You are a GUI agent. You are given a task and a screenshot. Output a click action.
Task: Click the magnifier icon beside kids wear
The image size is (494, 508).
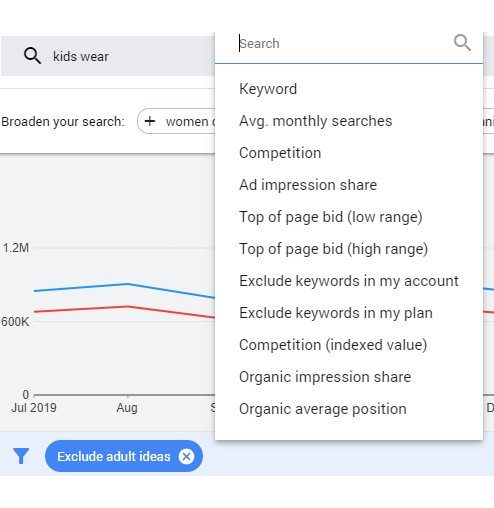(32, 56)
